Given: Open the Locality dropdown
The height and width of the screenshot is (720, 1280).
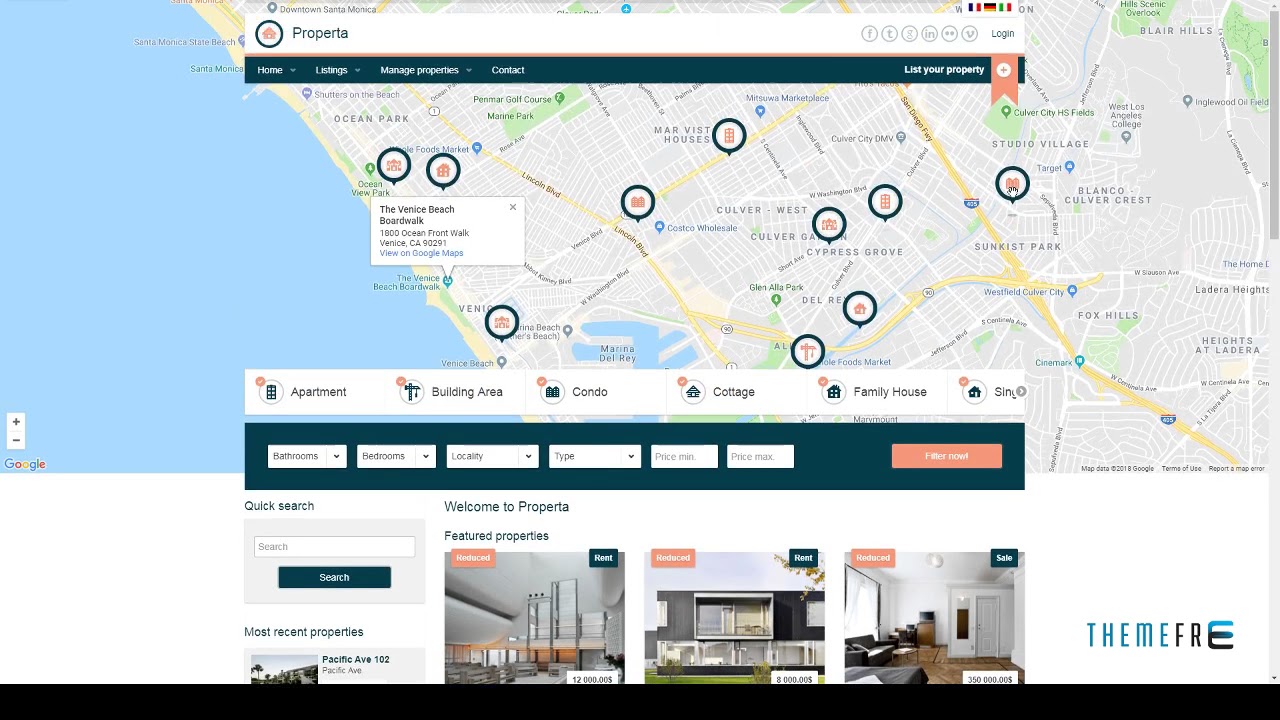Looking at the screenshot, I should tap(492, 456).
